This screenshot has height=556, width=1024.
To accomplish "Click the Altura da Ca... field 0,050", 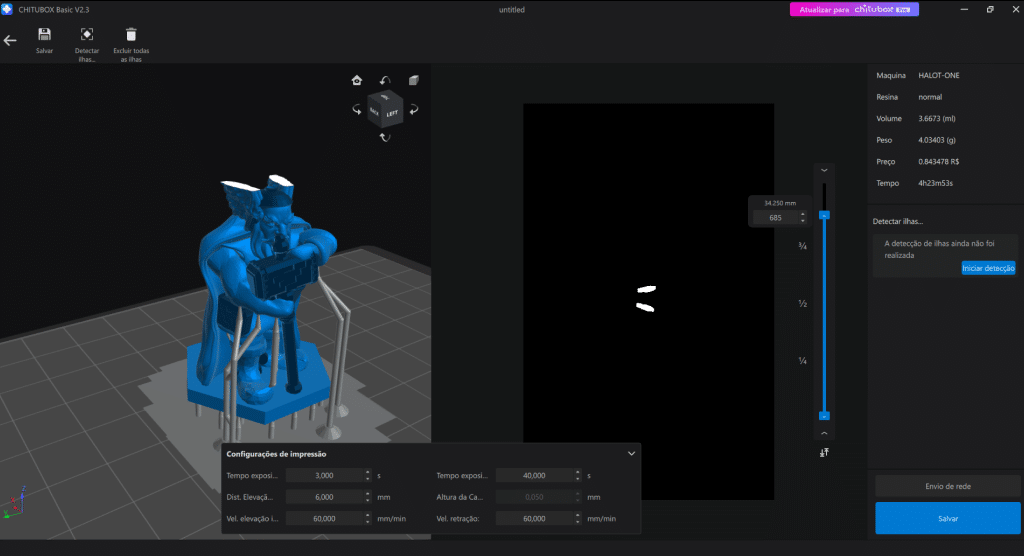I will (x=534, y=497).
